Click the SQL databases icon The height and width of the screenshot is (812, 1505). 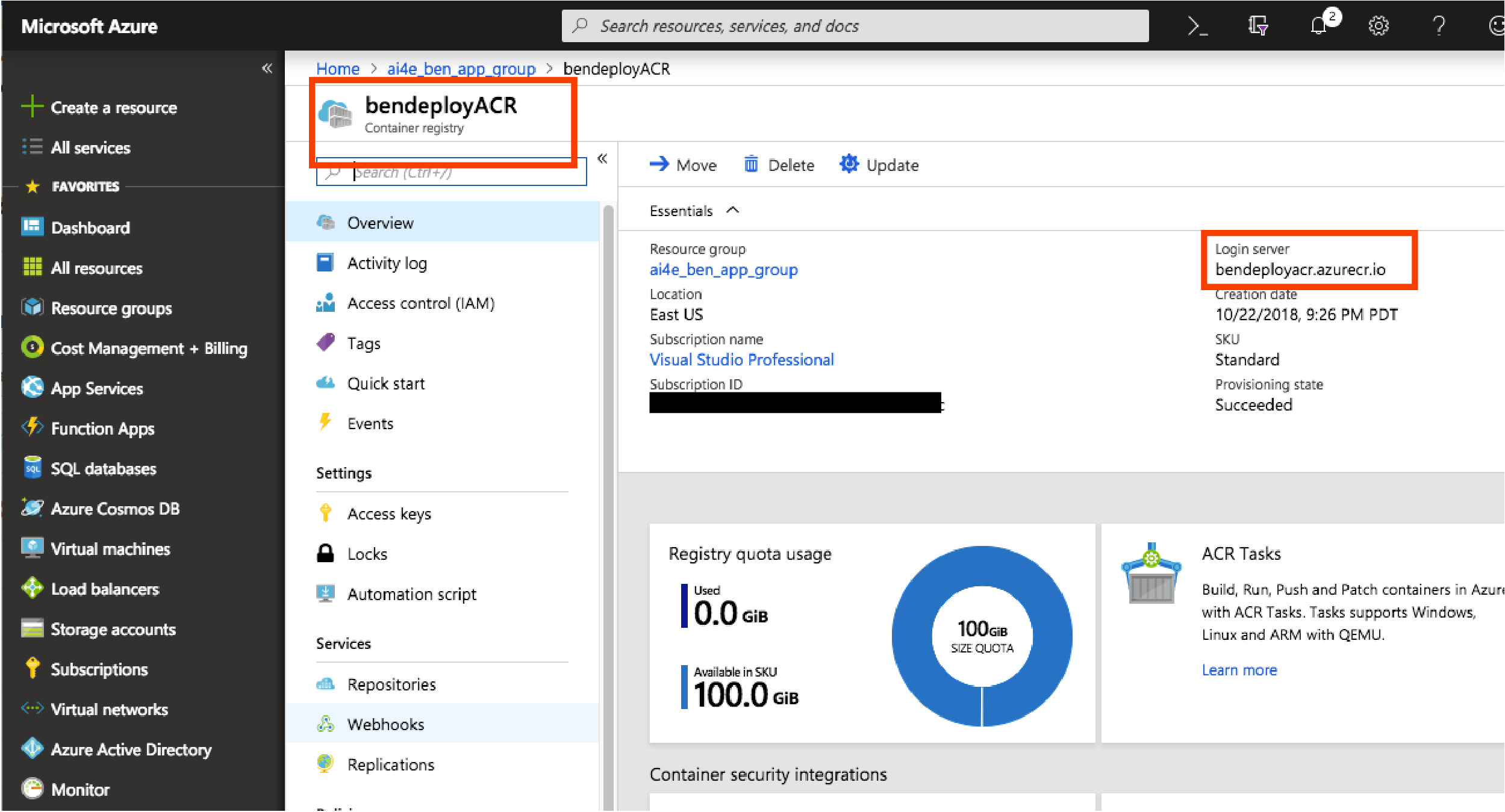33,468
